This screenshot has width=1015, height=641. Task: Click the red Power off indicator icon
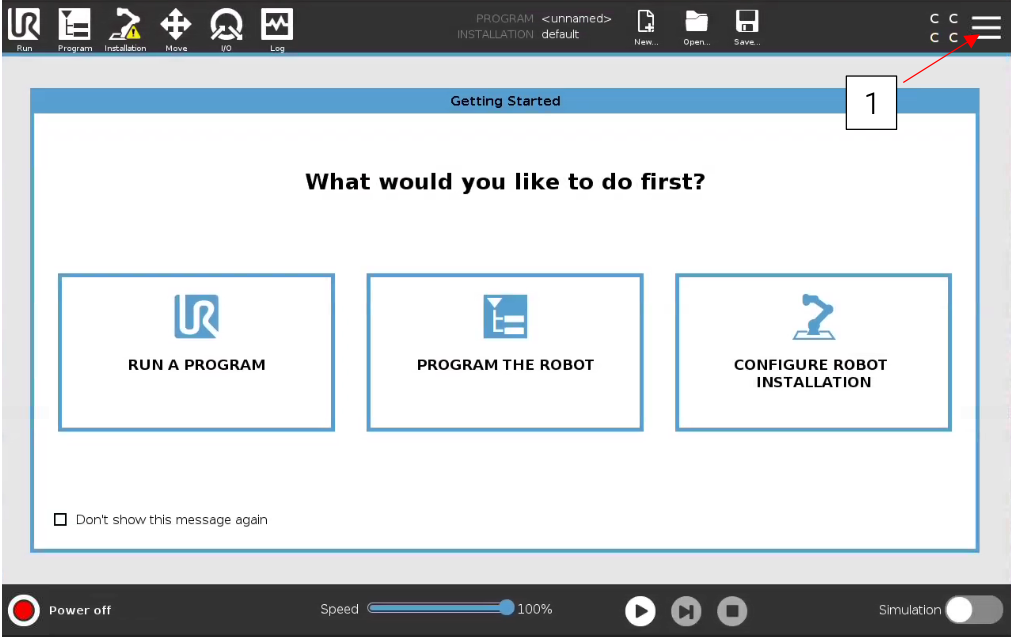pos(23,608)
